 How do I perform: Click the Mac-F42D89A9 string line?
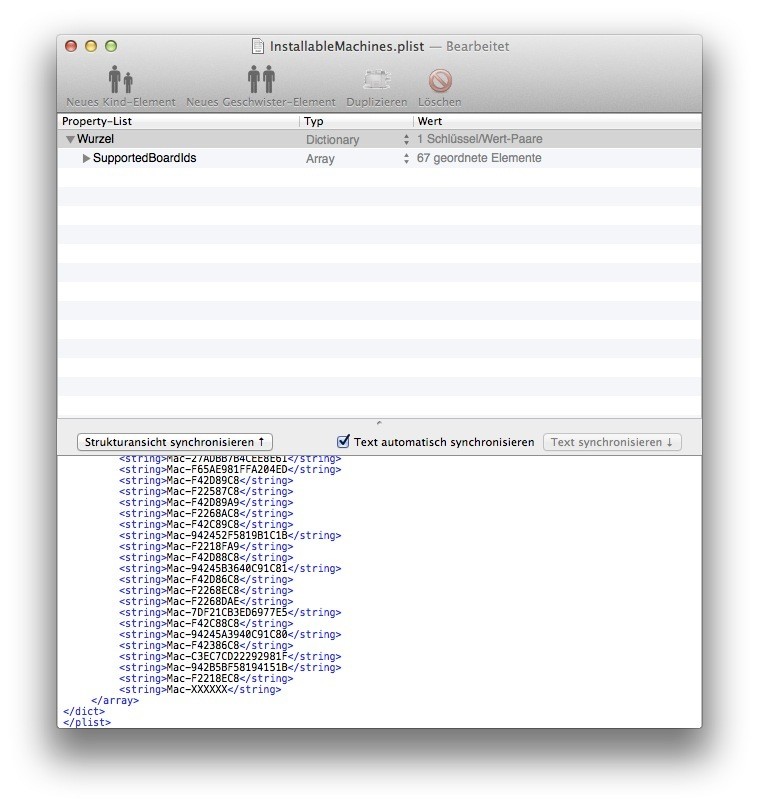point(206,502)
